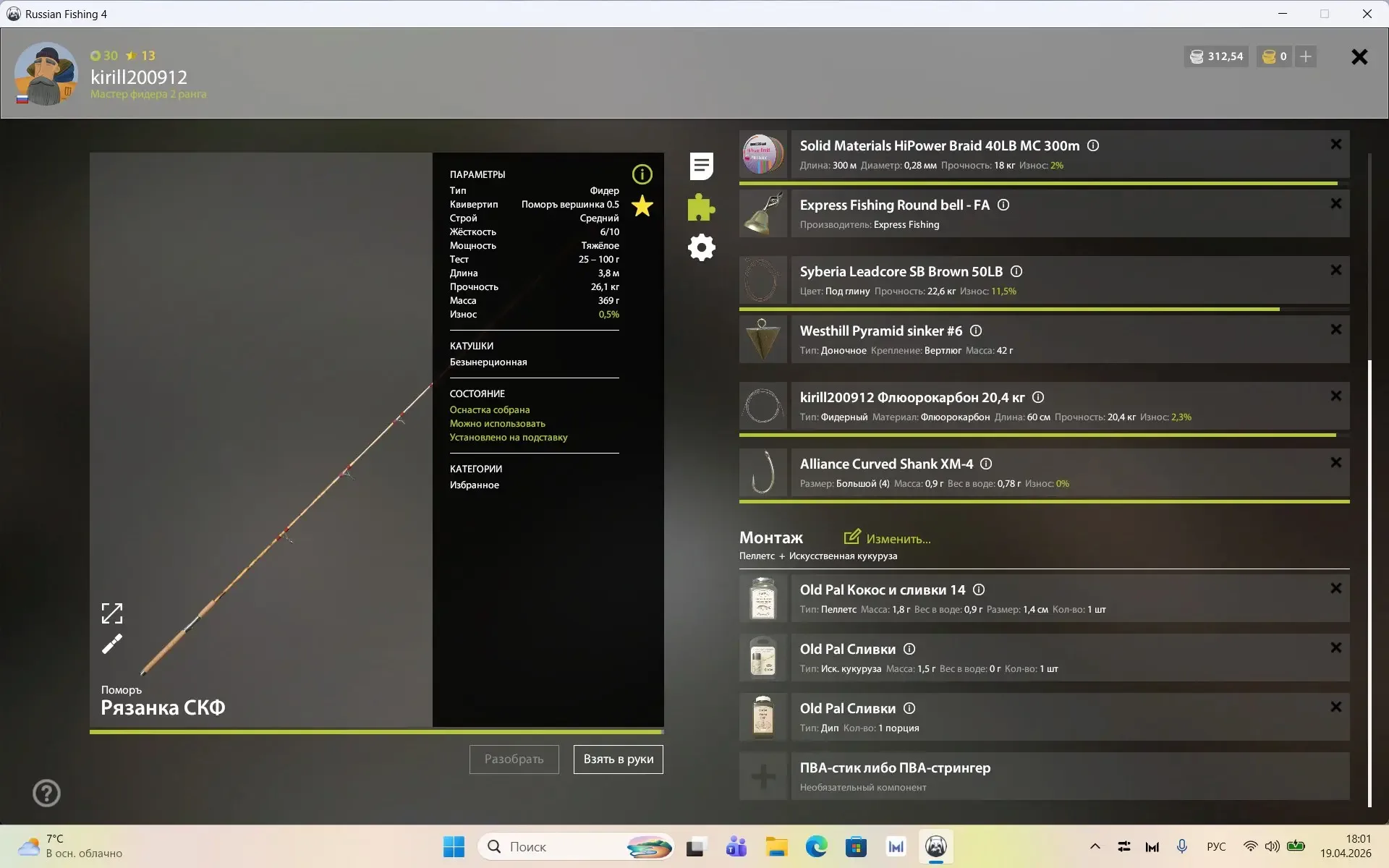
Task: Open the help question mark icon
Action: pyautogui.click(x=46, y=793)
